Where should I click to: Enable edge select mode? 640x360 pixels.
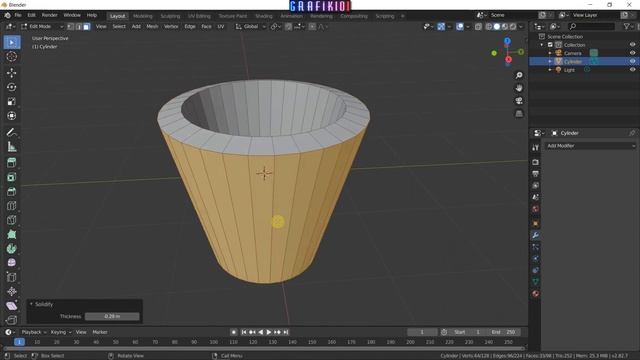pyautogui.click(x=78, y=27)
